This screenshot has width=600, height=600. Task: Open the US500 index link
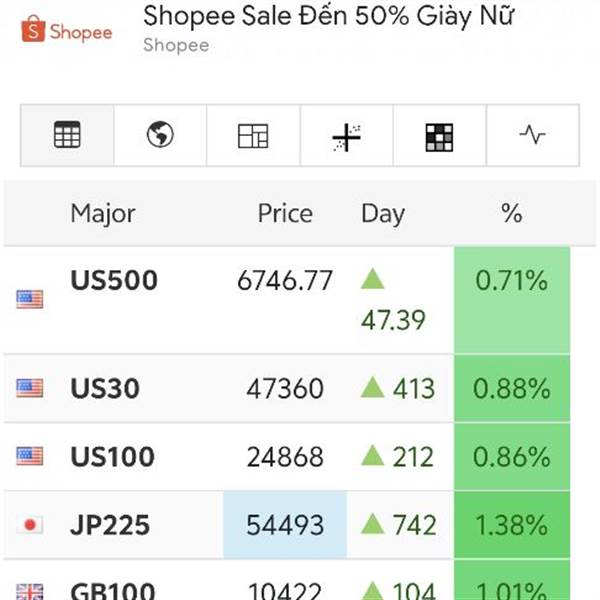[114, 281]
